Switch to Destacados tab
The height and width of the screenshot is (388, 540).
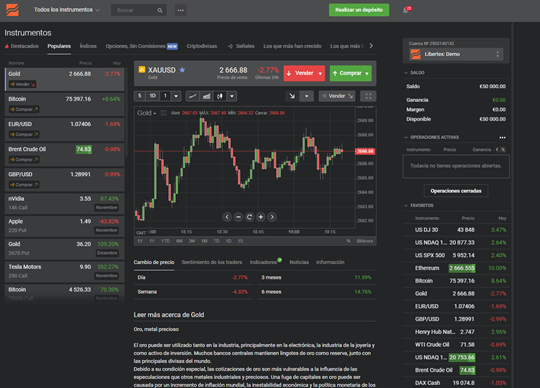coord(22,46)
